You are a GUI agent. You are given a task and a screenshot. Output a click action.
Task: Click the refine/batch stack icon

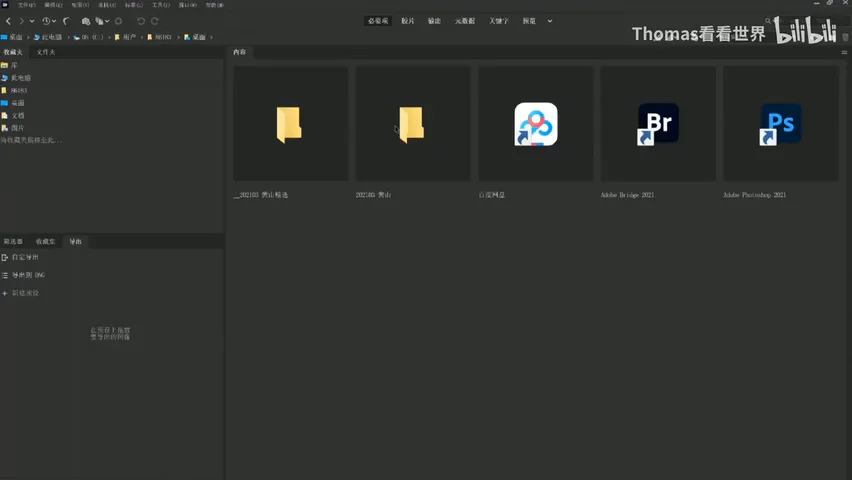pyautogui.click(x=99, y=21)
